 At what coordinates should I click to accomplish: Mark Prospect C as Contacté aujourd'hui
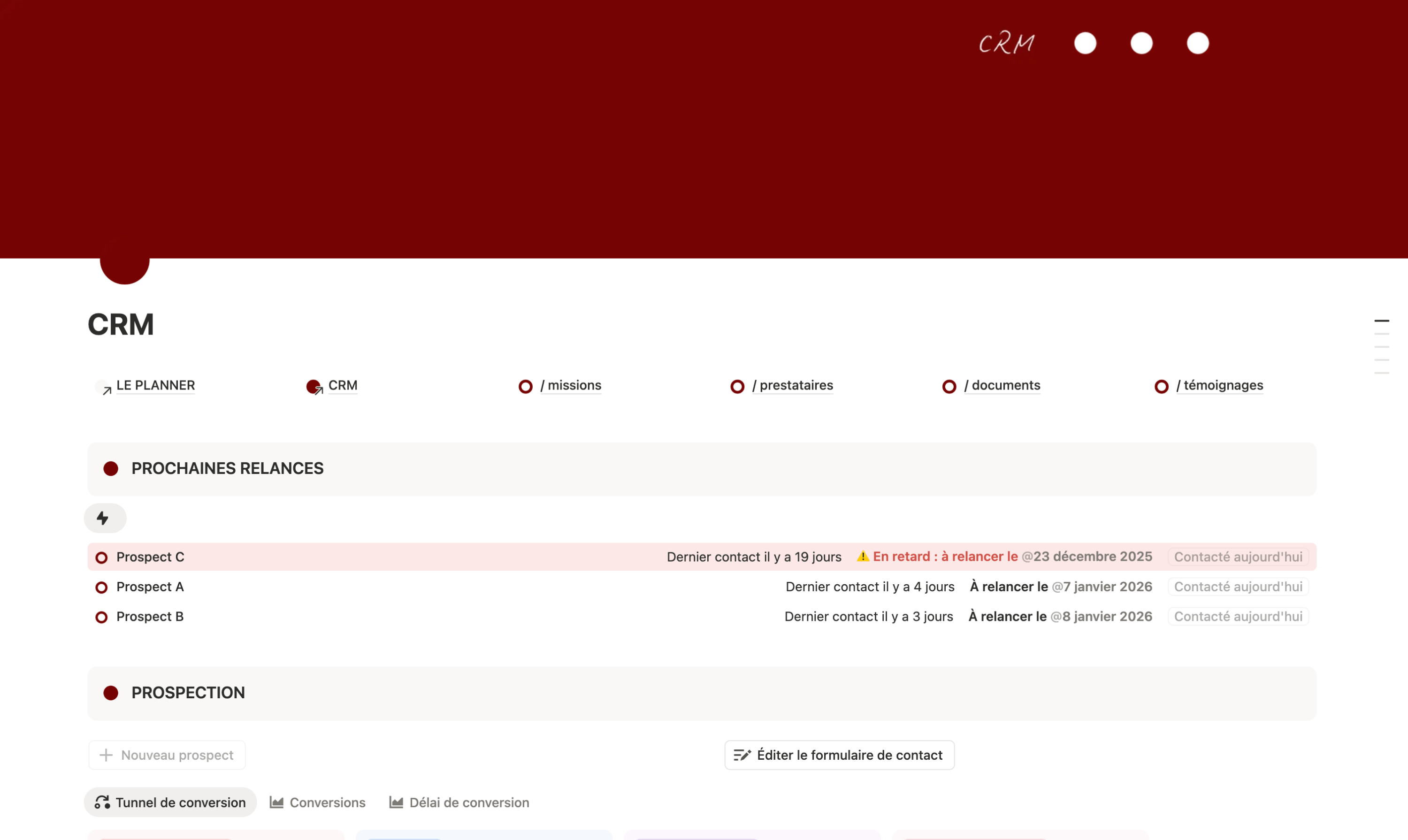tap(1238, 557)
